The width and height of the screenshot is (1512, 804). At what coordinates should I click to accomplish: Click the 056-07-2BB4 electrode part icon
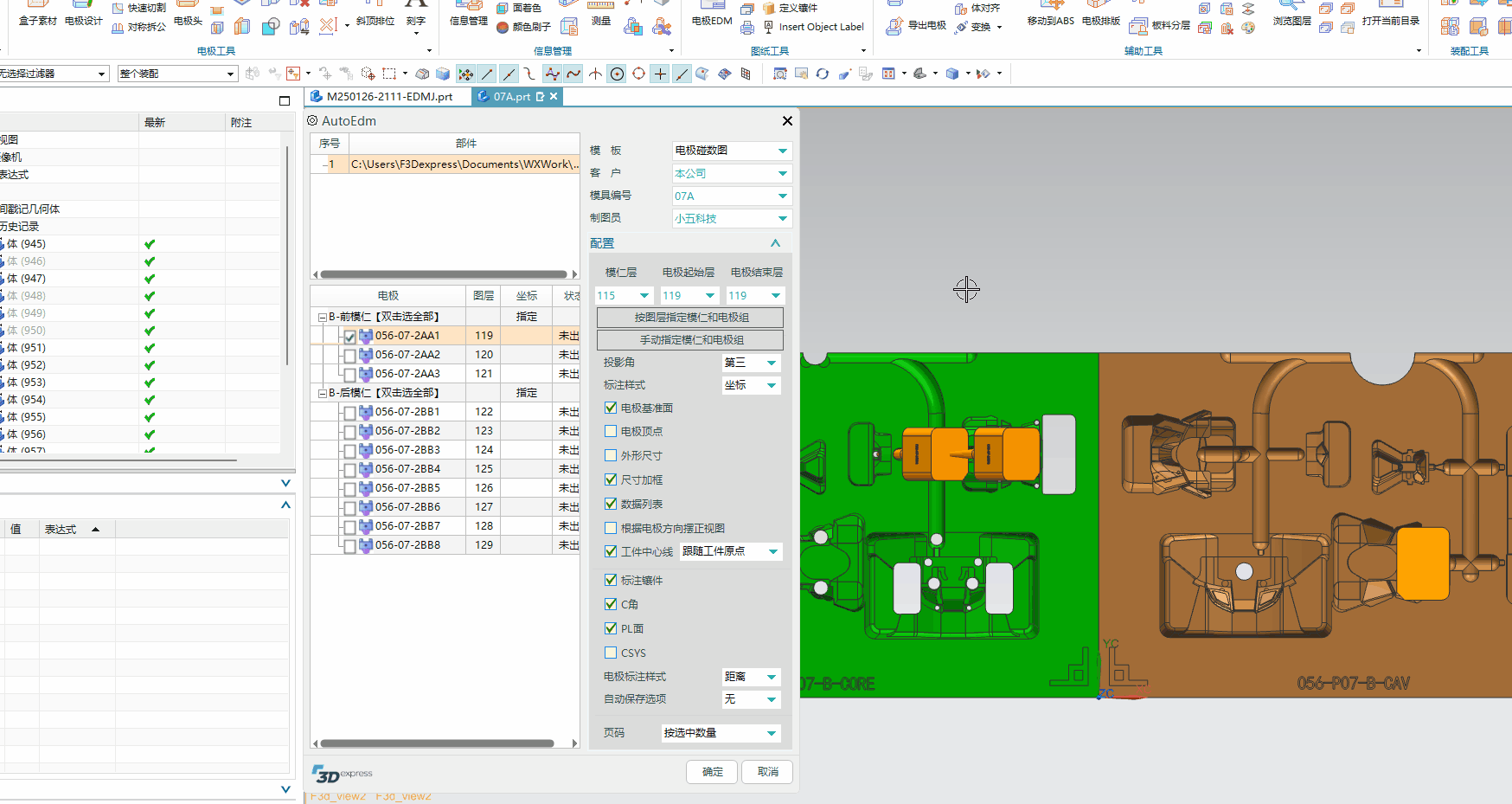pos(366,469)
